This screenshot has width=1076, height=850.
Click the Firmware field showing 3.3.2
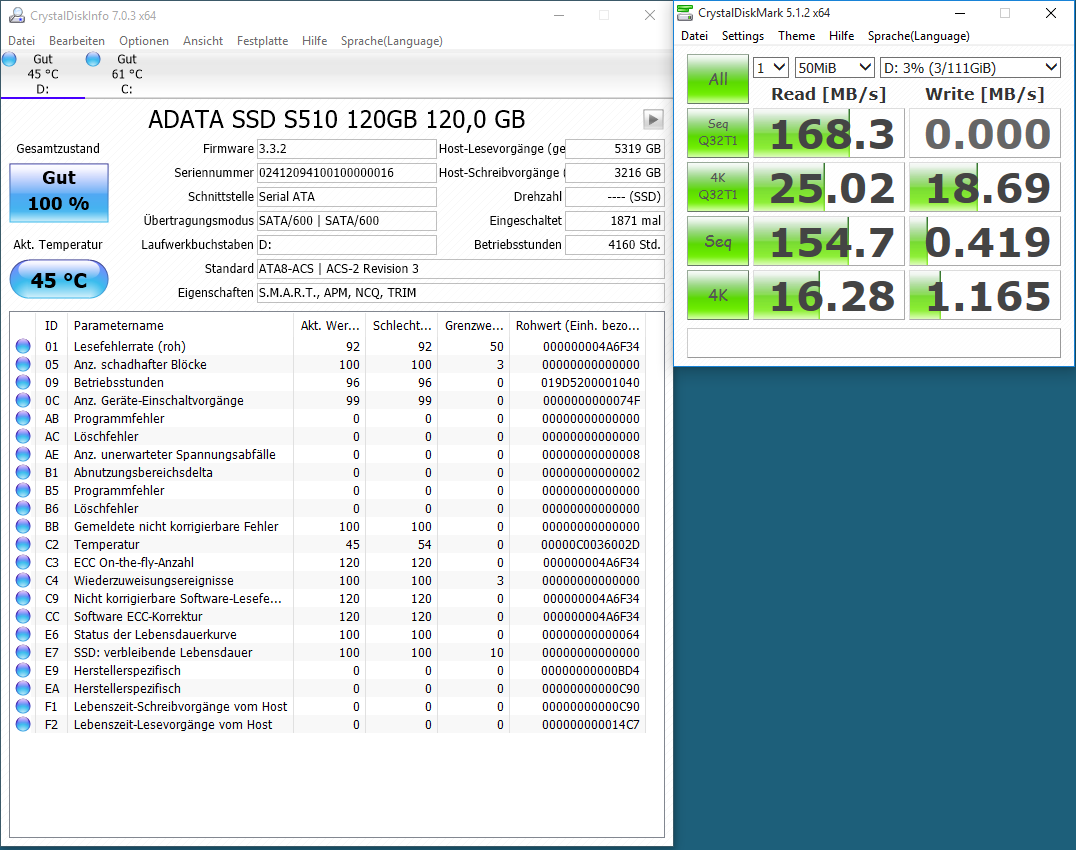[347, 149]
